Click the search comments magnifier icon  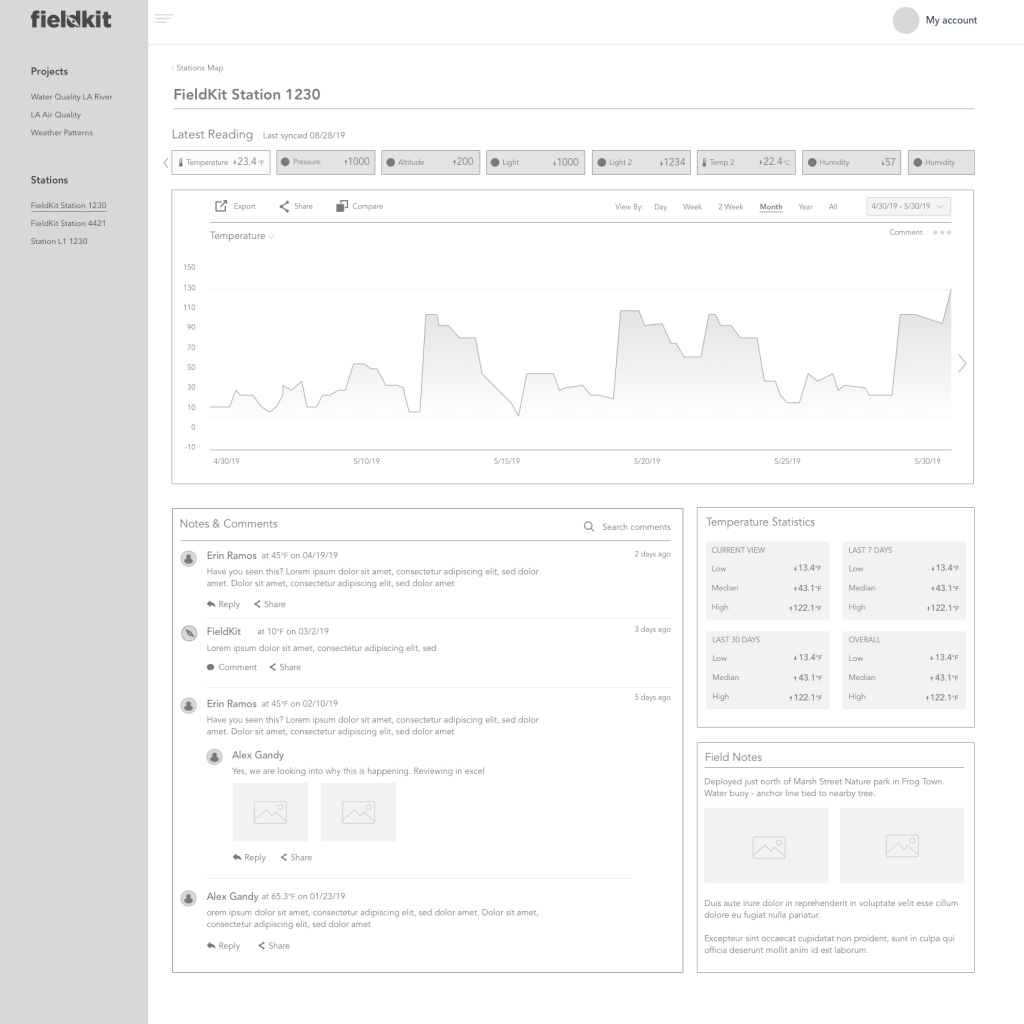pyautogui.click(x=590, y=527)
